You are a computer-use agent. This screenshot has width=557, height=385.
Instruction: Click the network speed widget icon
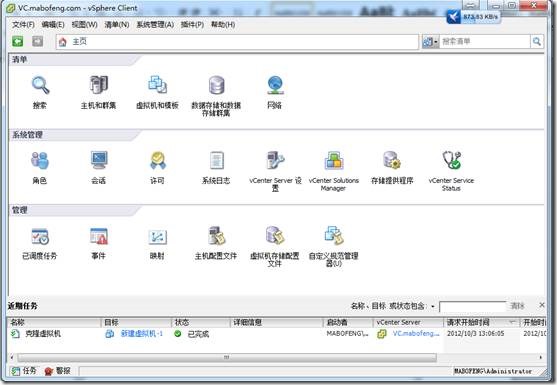pyautogui.click(x=454, y=17)
